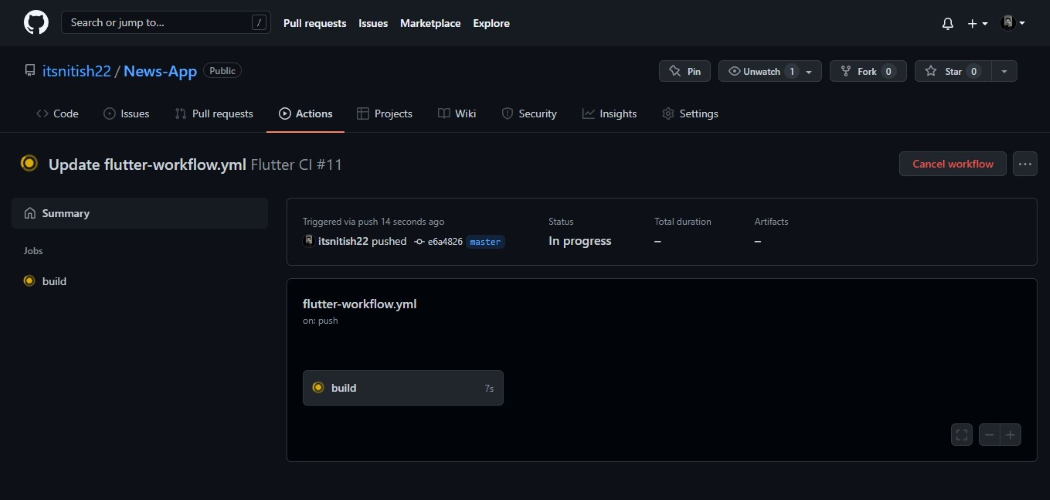Image resolution: width=1050 pixels, height=500 pixels.
Task: Open Pull requests in top navigation
Action: 315,23
